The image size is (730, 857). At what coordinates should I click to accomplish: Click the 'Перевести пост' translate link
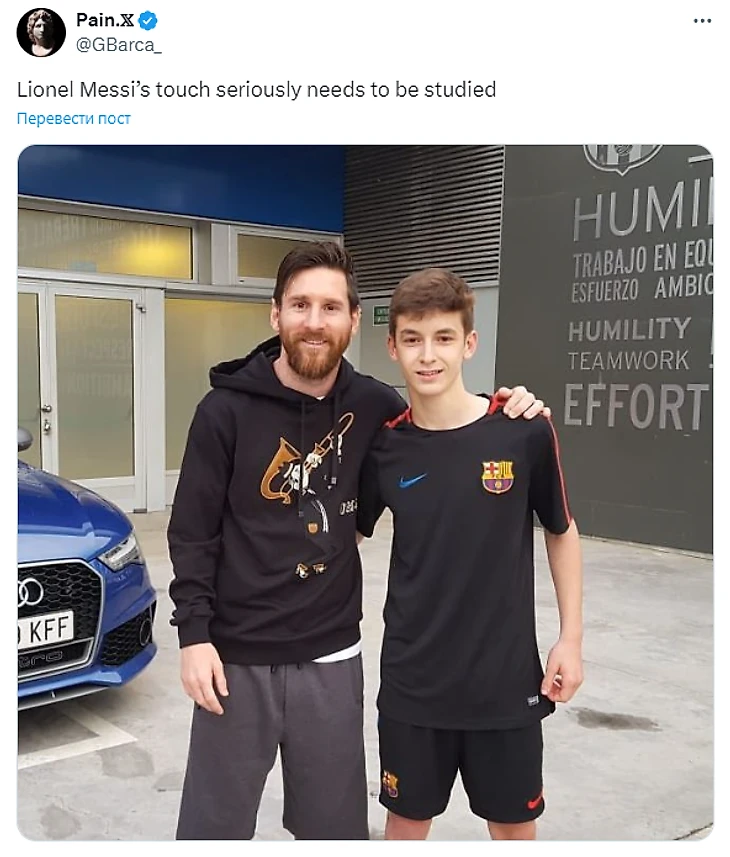click(x=74, y=118)
